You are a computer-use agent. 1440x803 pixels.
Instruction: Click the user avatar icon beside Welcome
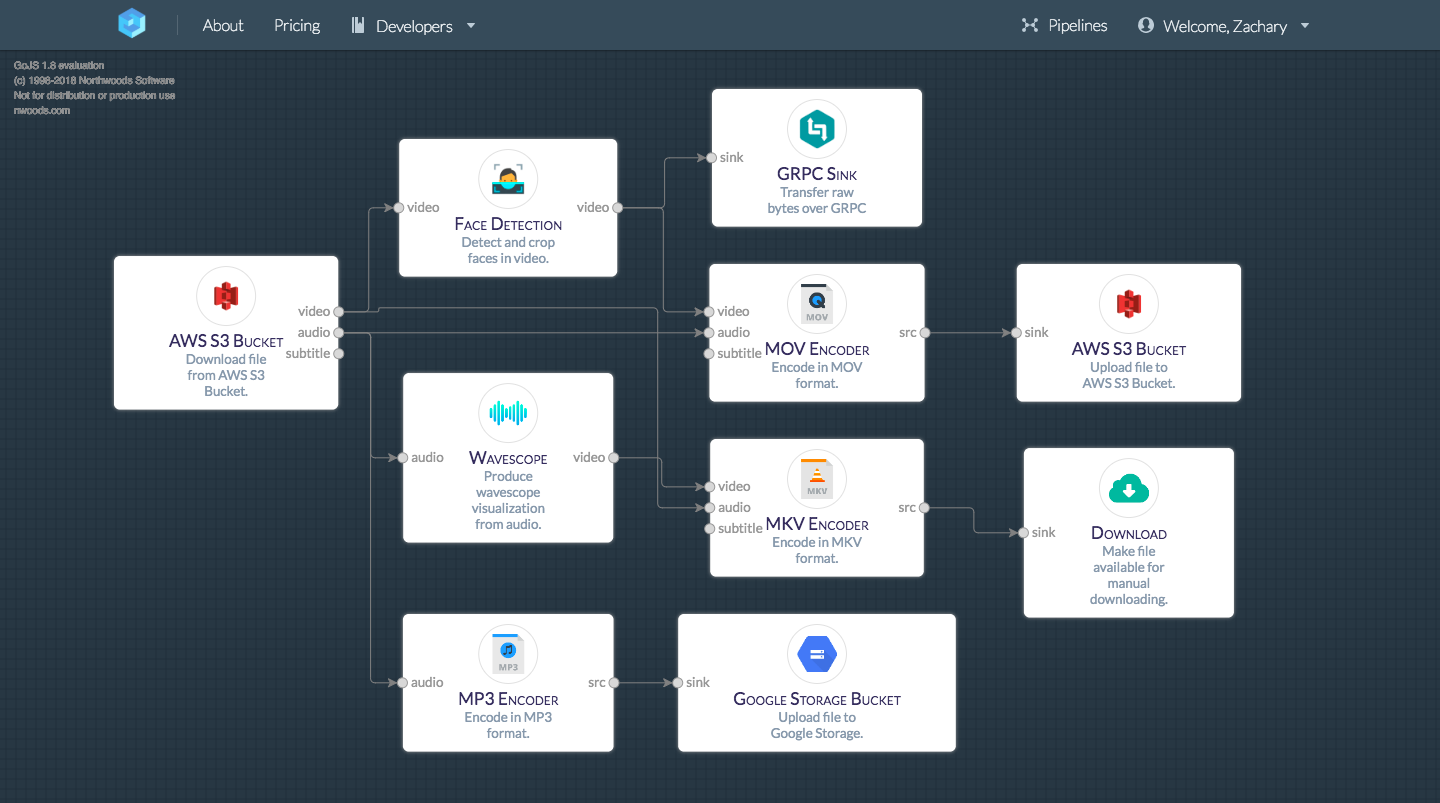(x=1146, y=26)
